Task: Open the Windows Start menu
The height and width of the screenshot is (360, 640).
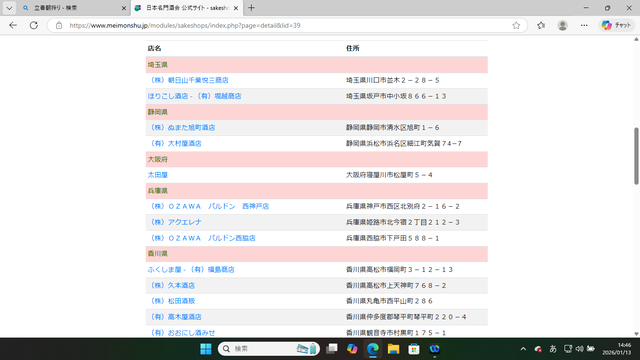Action: (206, 349)
